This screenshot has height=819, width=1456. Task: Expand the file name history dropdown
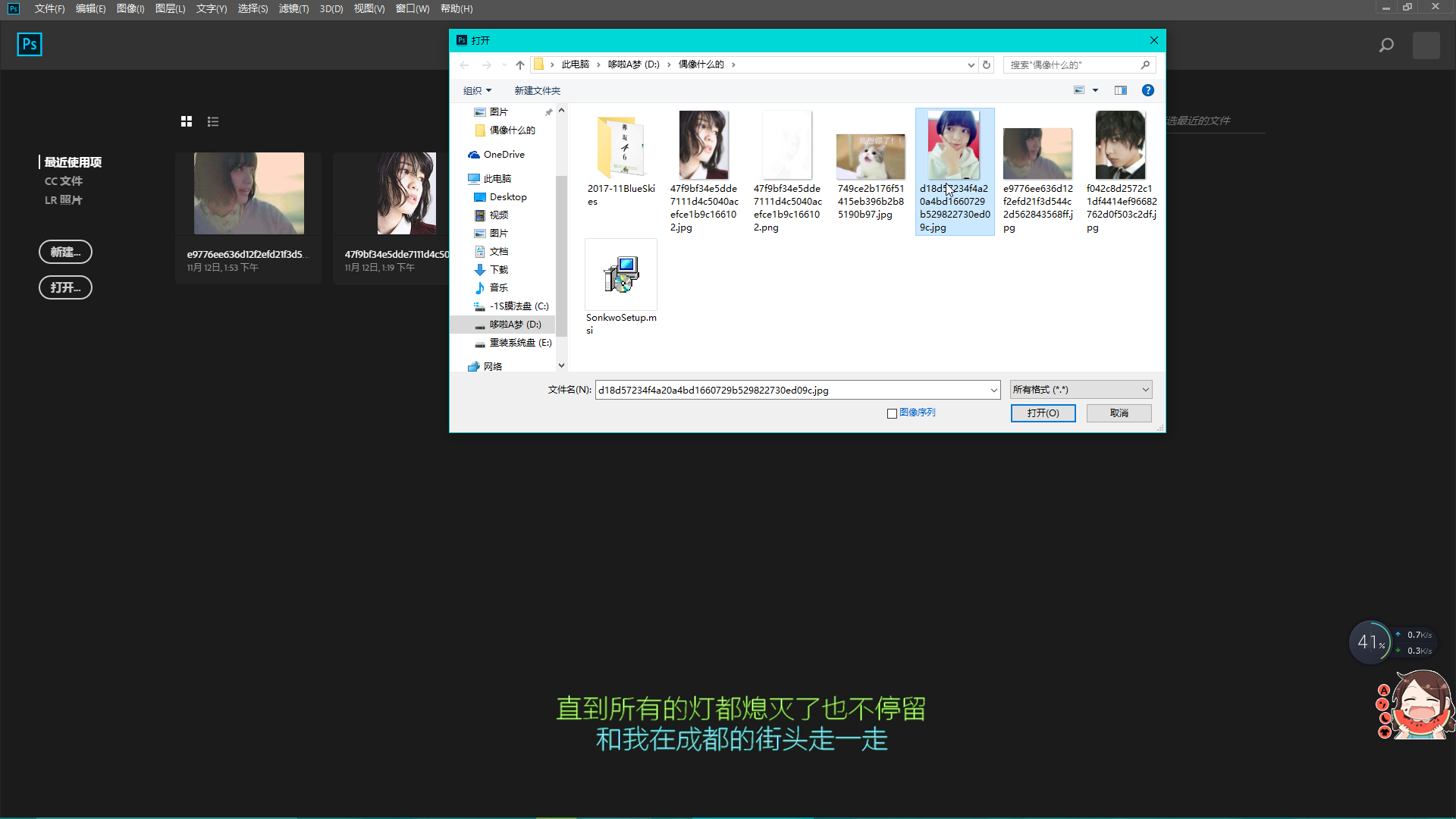pos(993,391)
